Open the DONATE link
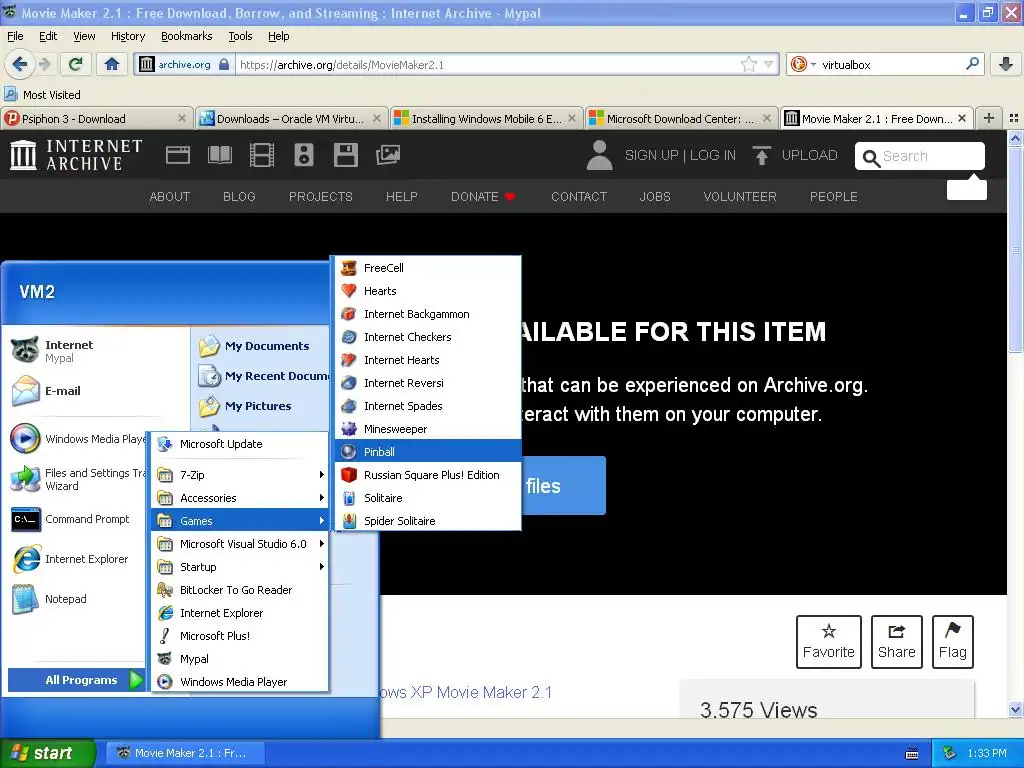 pos(483,197)
